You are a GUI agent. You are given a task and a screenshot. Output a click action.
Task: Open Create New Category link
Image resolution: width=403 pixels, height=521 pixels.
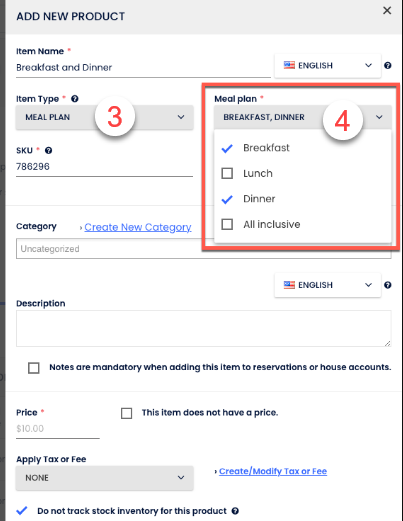[x=138, y=227]
